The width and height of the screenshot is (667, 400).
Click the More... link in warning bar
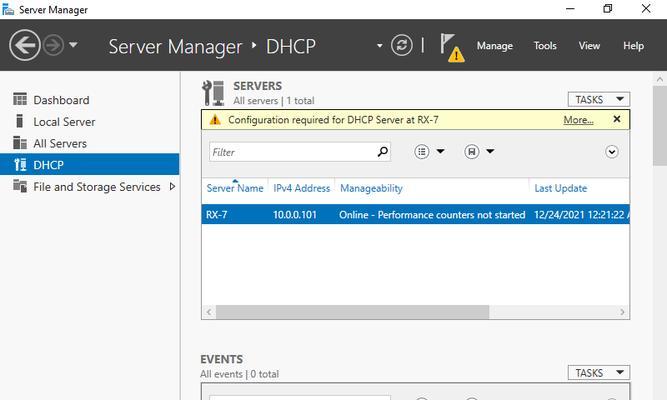(x=578, y=120)
